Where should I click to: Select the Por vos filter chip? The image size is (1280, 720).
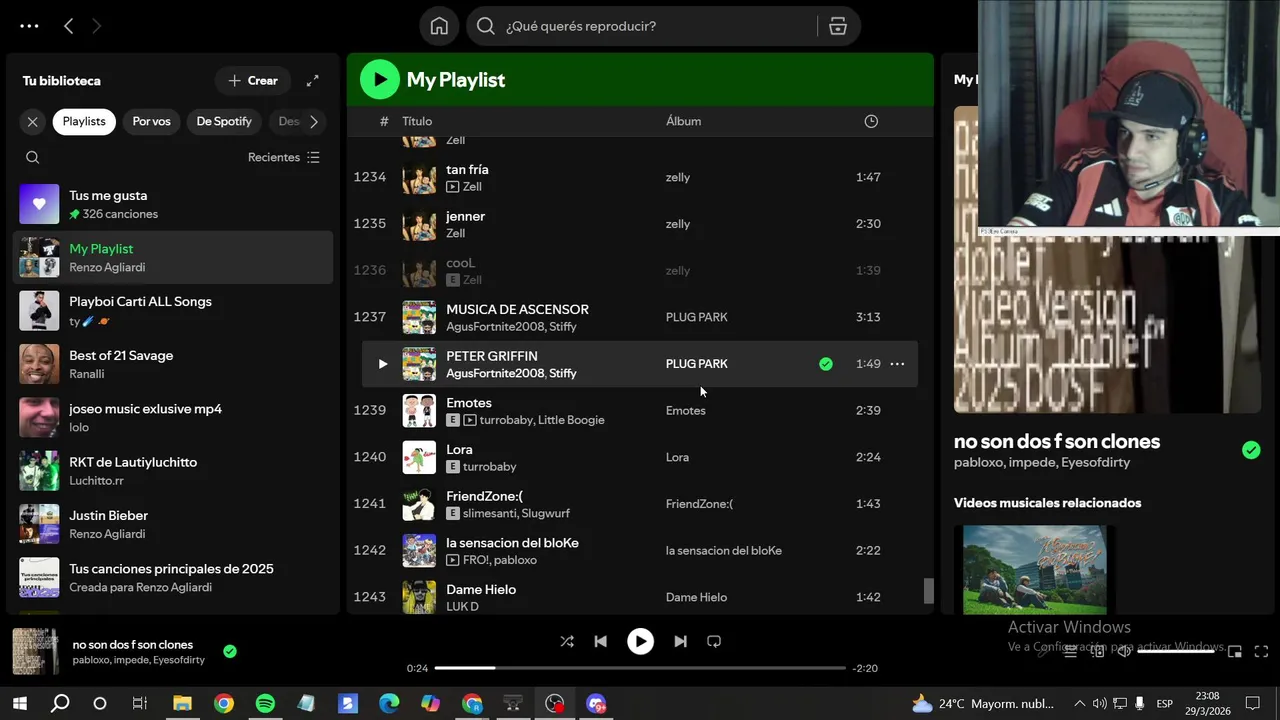tap(151, 122)
